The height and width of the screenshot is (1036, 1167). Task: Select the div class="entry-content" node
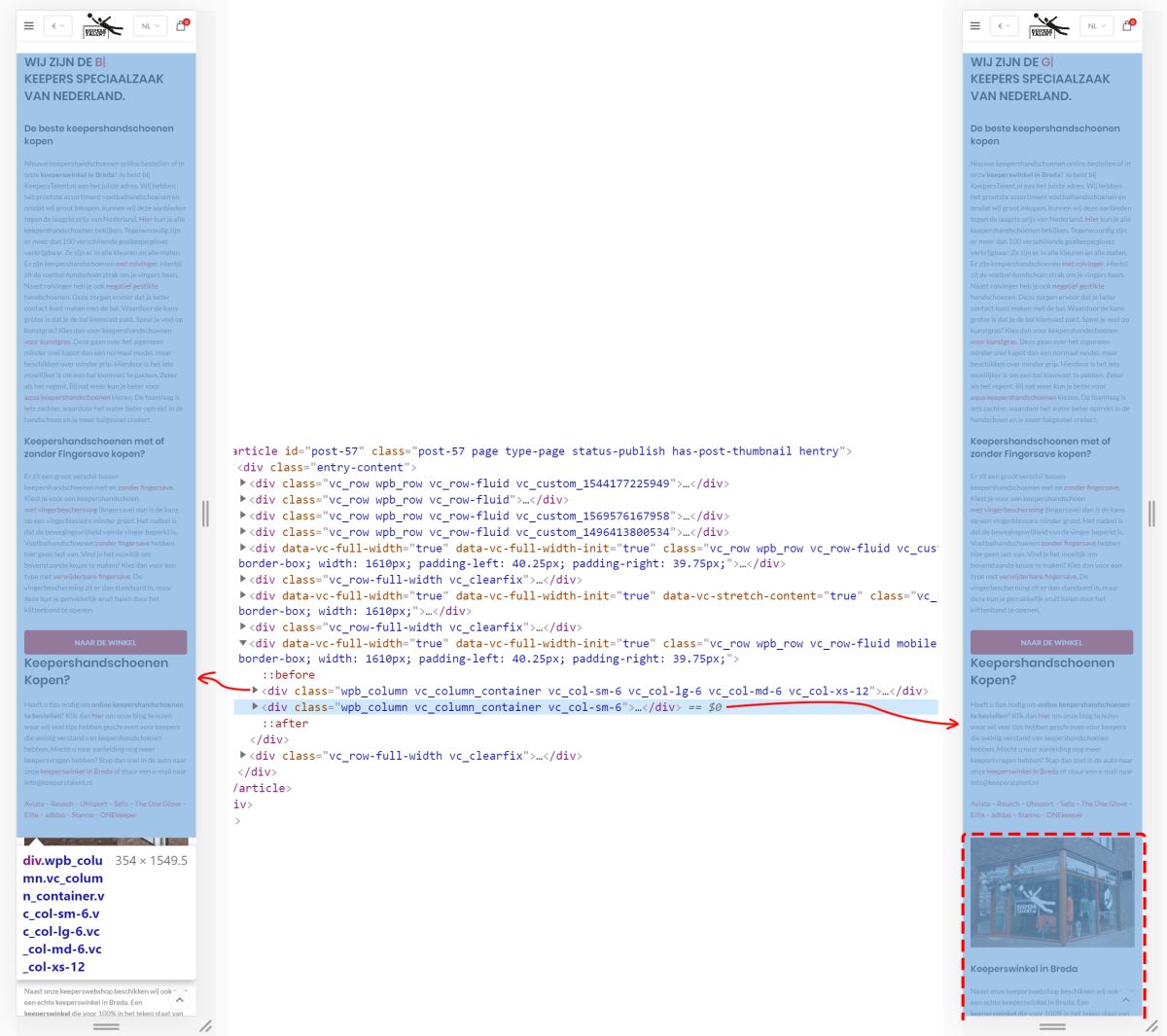(328, 467)
